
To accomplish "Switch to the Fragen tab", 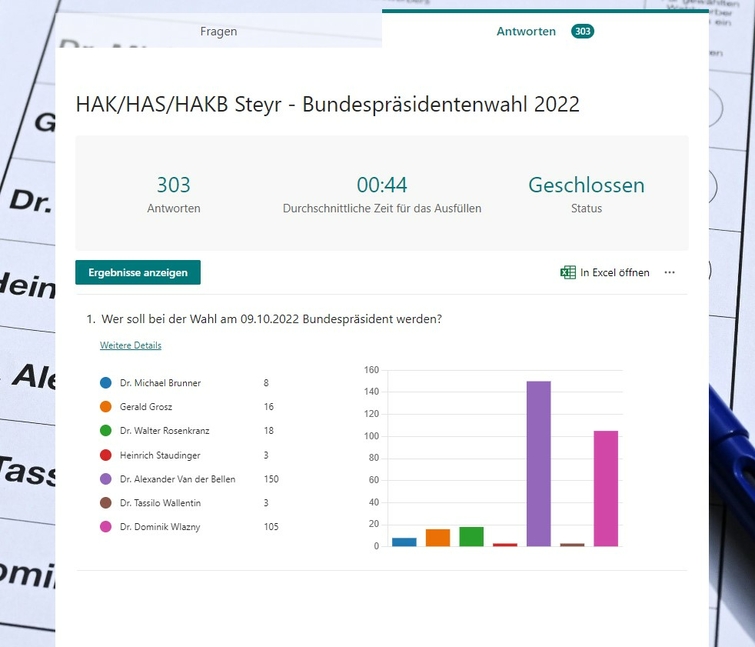I will pos(219,31).
